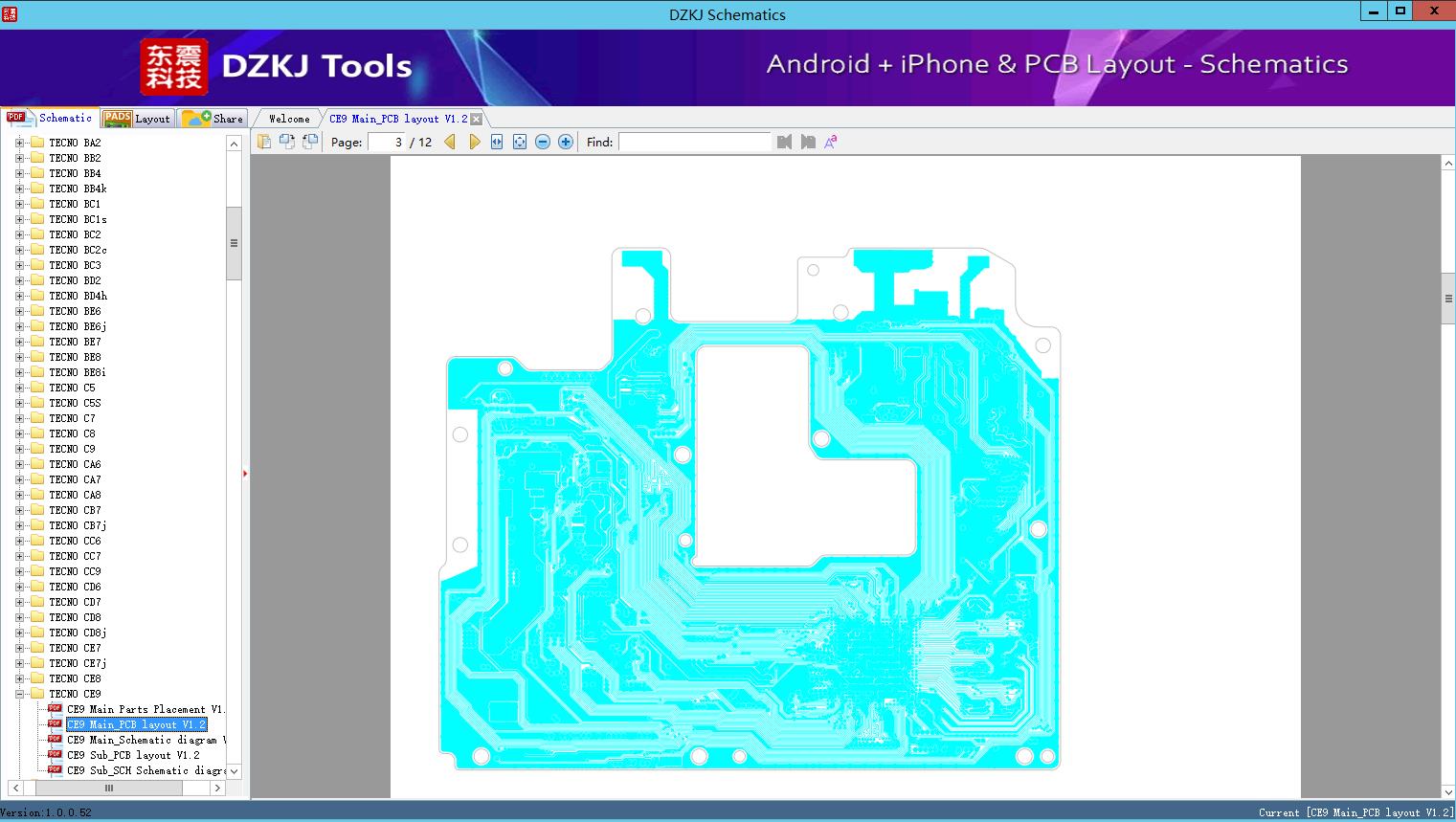The image size is (1456, 822).
Task: Click the find previous icon
Action: pos(785,142)
